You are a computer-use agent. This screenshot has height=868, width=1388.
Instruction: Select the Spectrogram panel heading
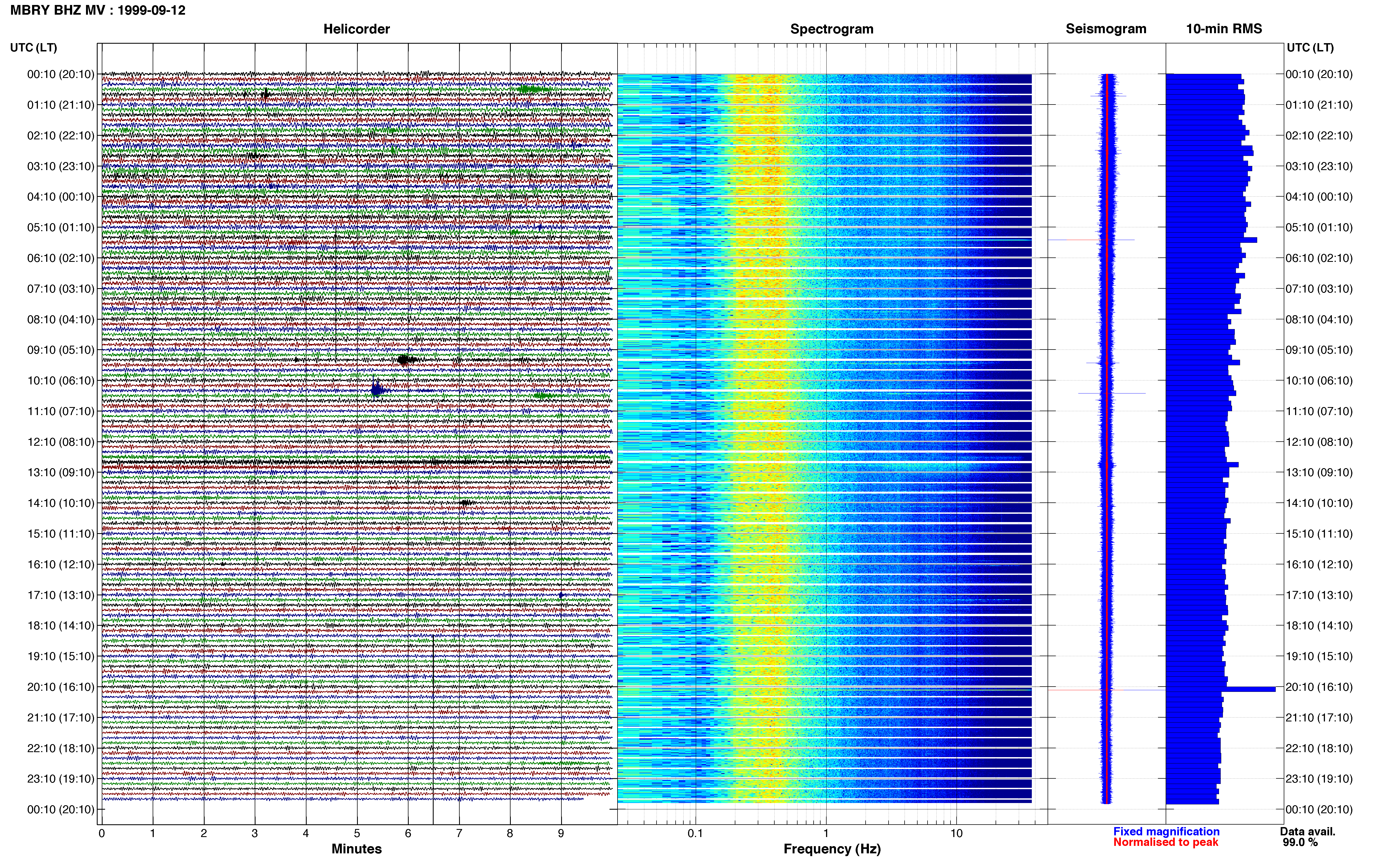coord(832,29)
